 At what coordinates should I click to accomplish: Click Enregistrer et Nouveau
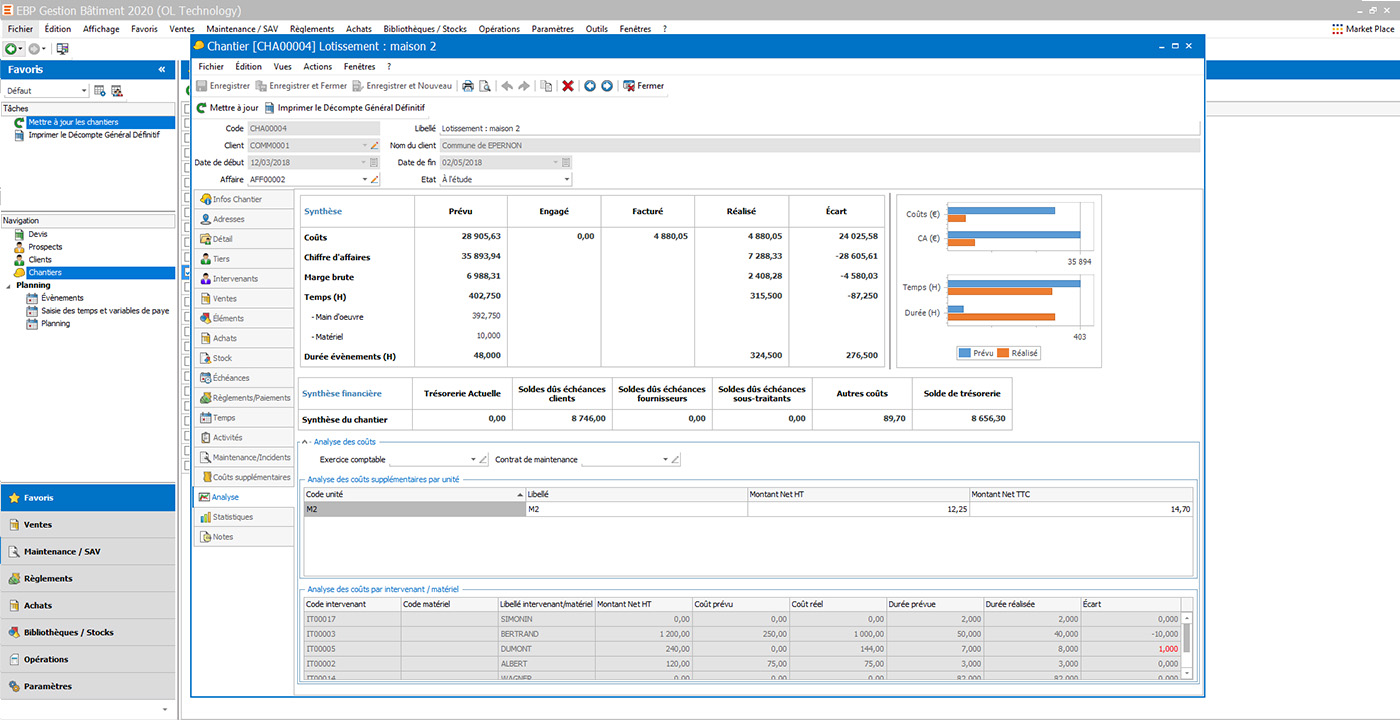tap(402, 86)
